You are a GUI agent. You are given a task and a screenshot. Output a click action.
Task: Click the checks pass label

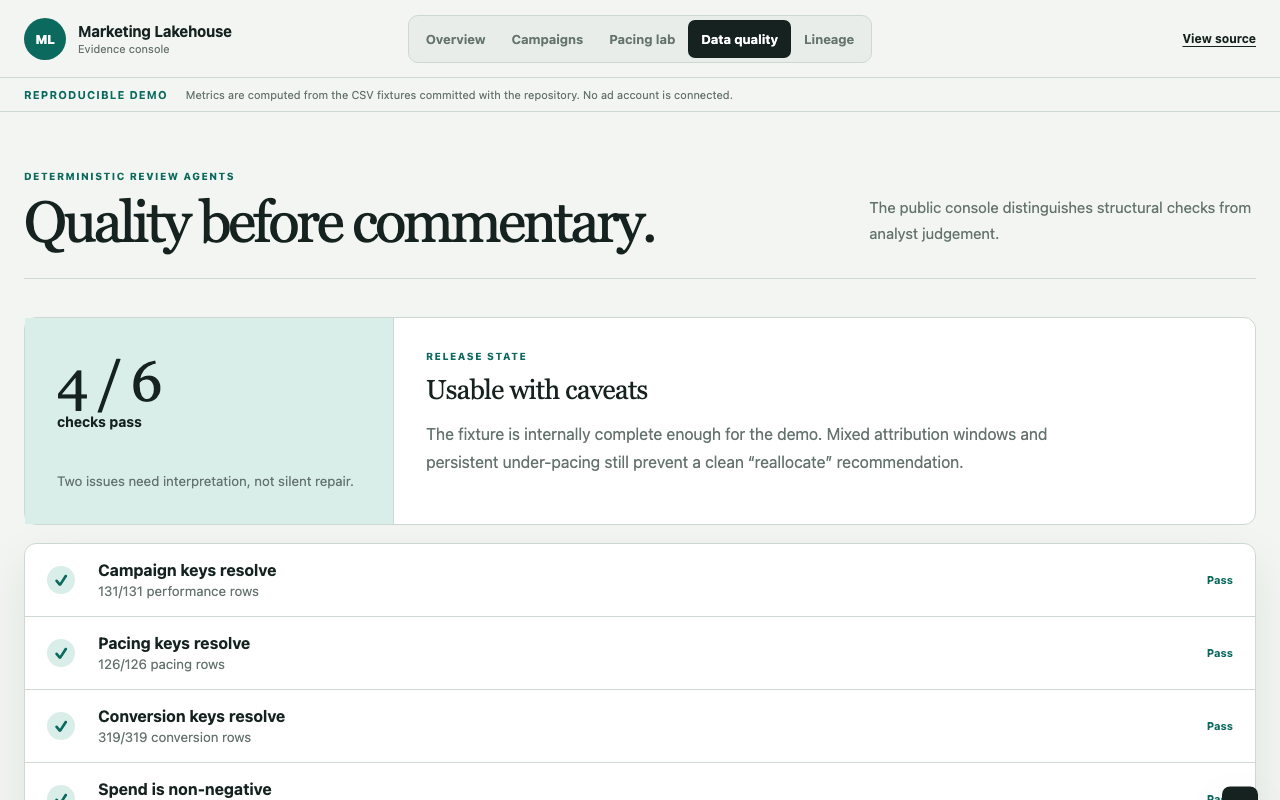pos(99,422)
